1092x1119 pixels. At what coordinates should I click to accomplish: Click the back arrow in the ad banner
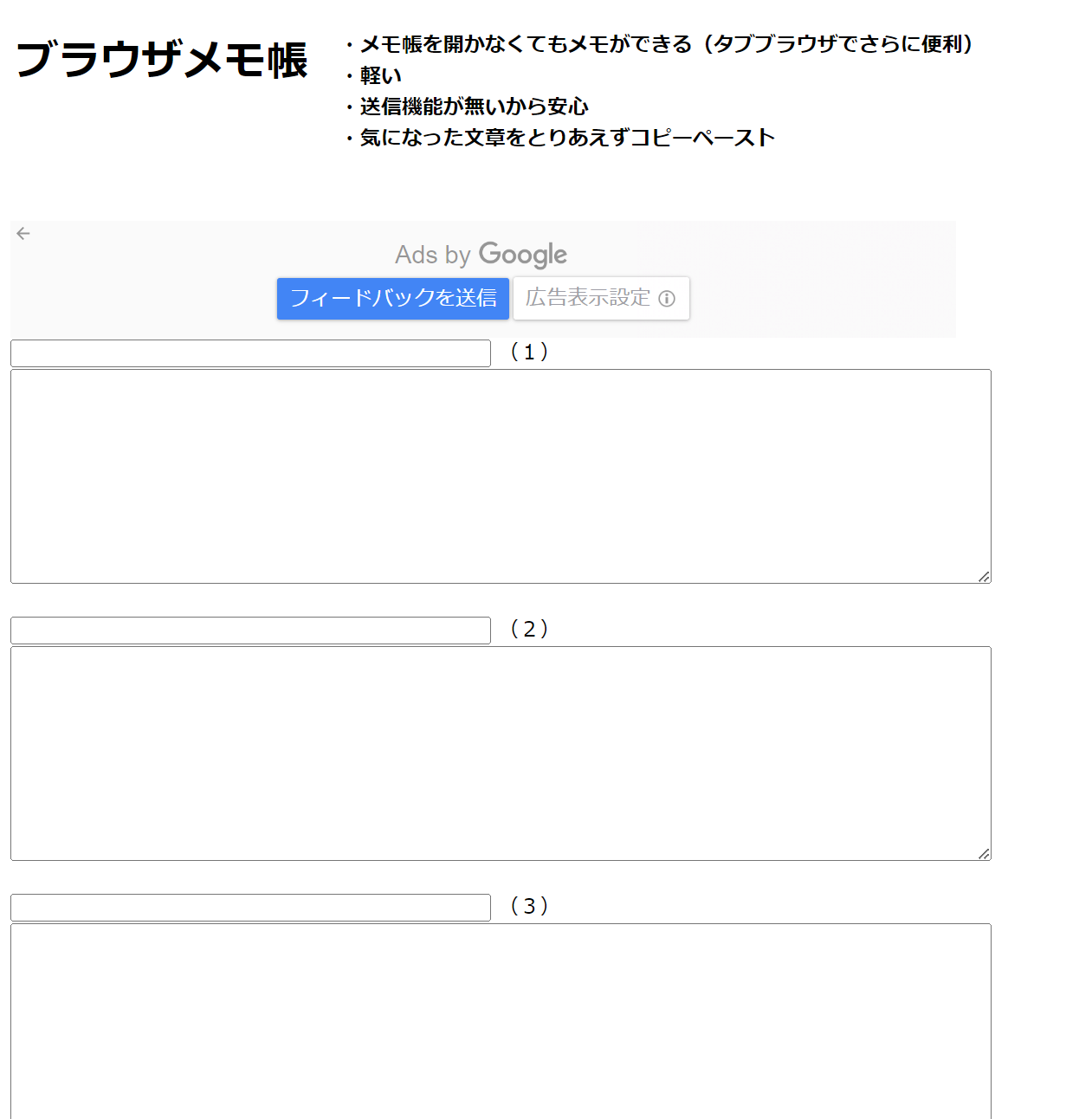[23, 233]
